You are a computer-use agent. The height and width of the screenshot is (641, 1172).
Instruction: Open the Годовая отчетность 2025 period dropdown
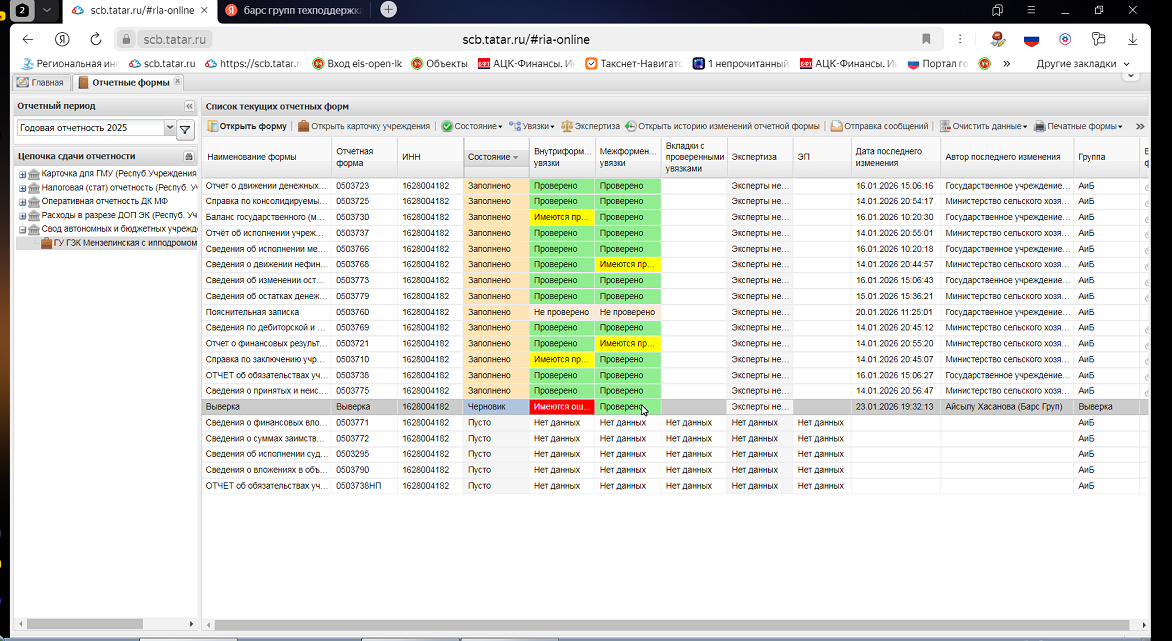tap(170, 128)
